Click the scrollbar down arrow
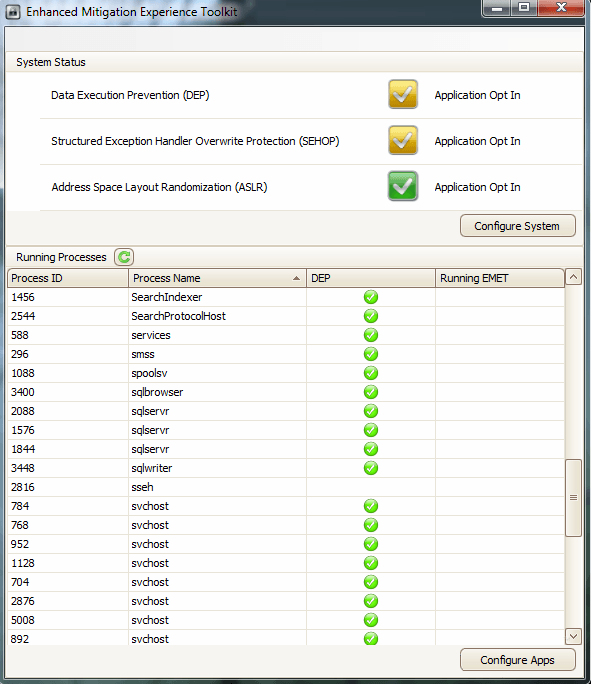Screen dimensions: 591x684 [x=573, y=636]
